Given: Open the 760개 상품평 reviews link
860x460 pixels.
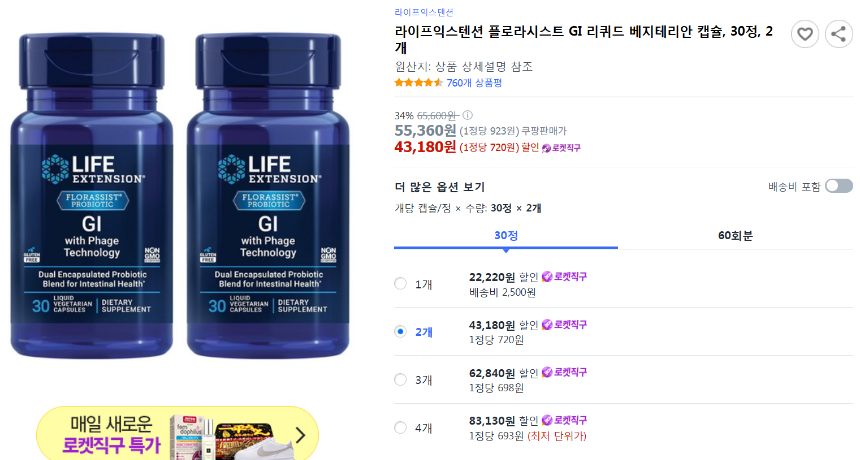Looking at the screenshot, I should click(474, 83).
